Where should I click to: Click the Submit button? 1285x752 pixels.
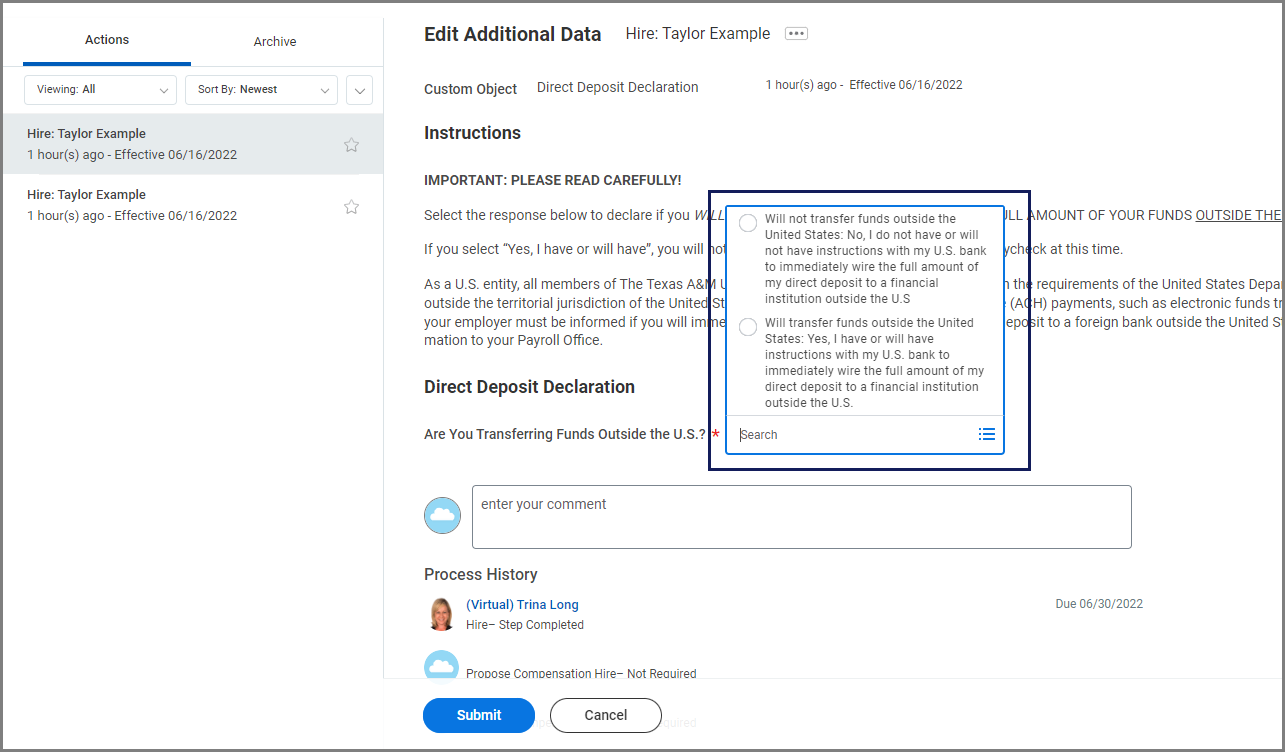pos(479,715)
